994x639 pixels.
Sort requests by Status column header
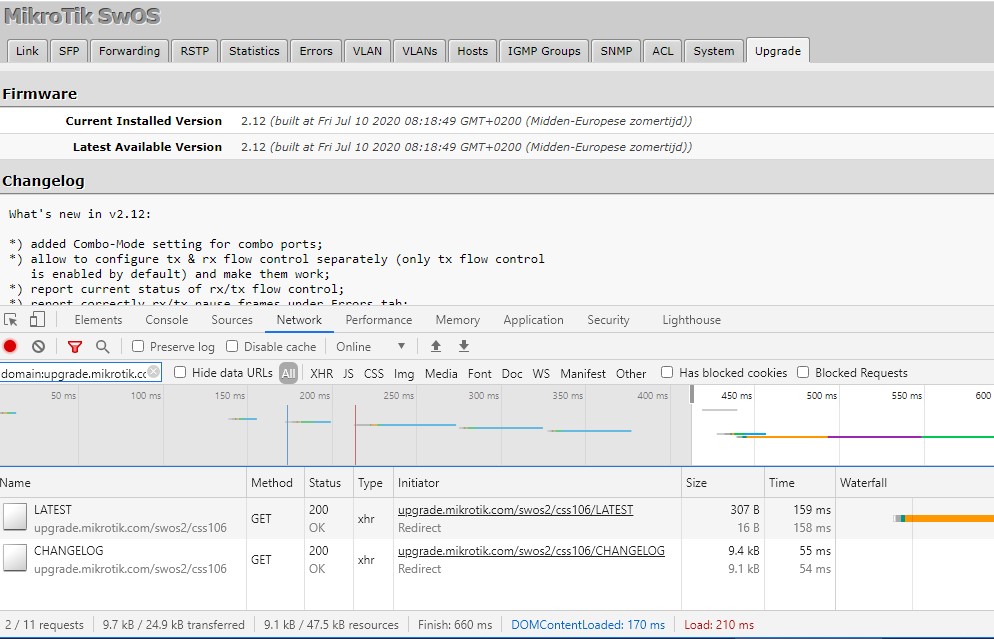pos(328,482)
